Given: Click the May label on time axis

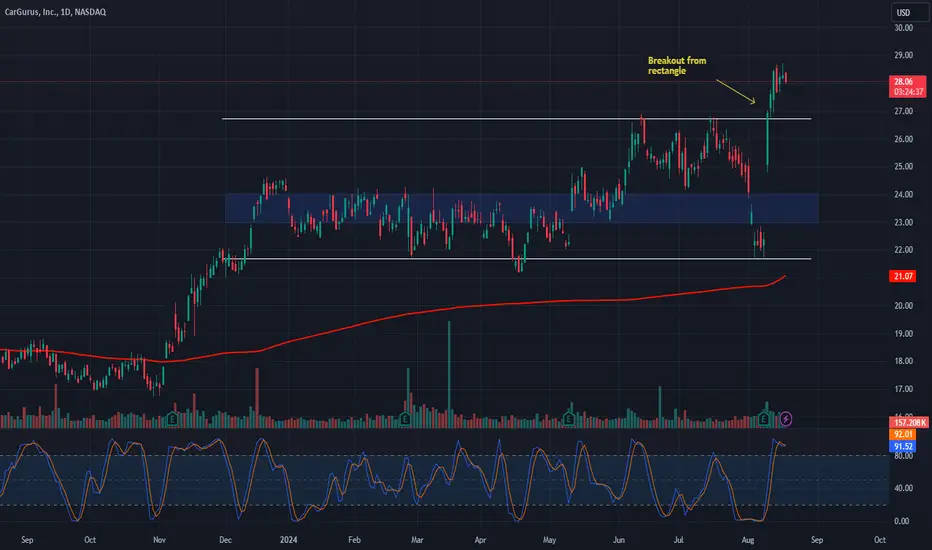Looking at the screenshot, I should tap(549, 540).
